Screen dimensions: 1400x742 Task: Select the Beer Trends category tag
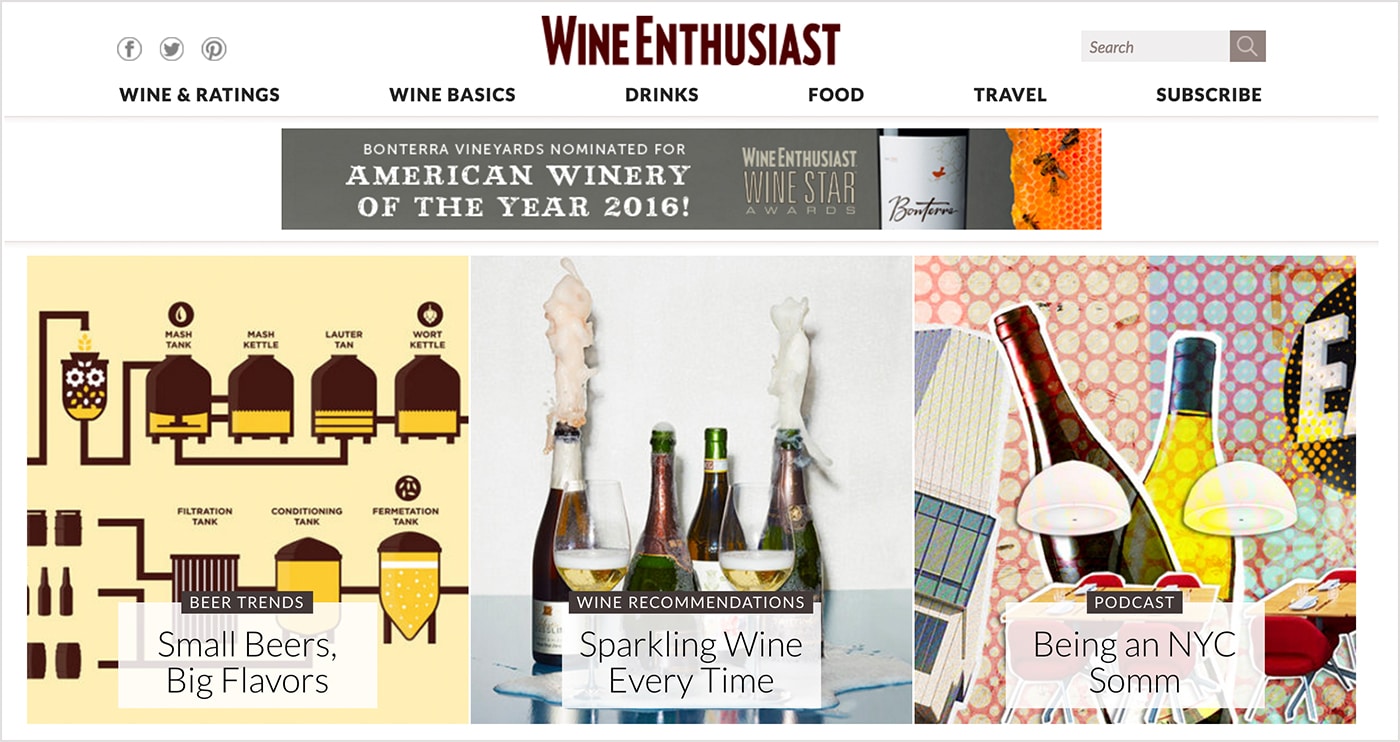coord(247,602)
